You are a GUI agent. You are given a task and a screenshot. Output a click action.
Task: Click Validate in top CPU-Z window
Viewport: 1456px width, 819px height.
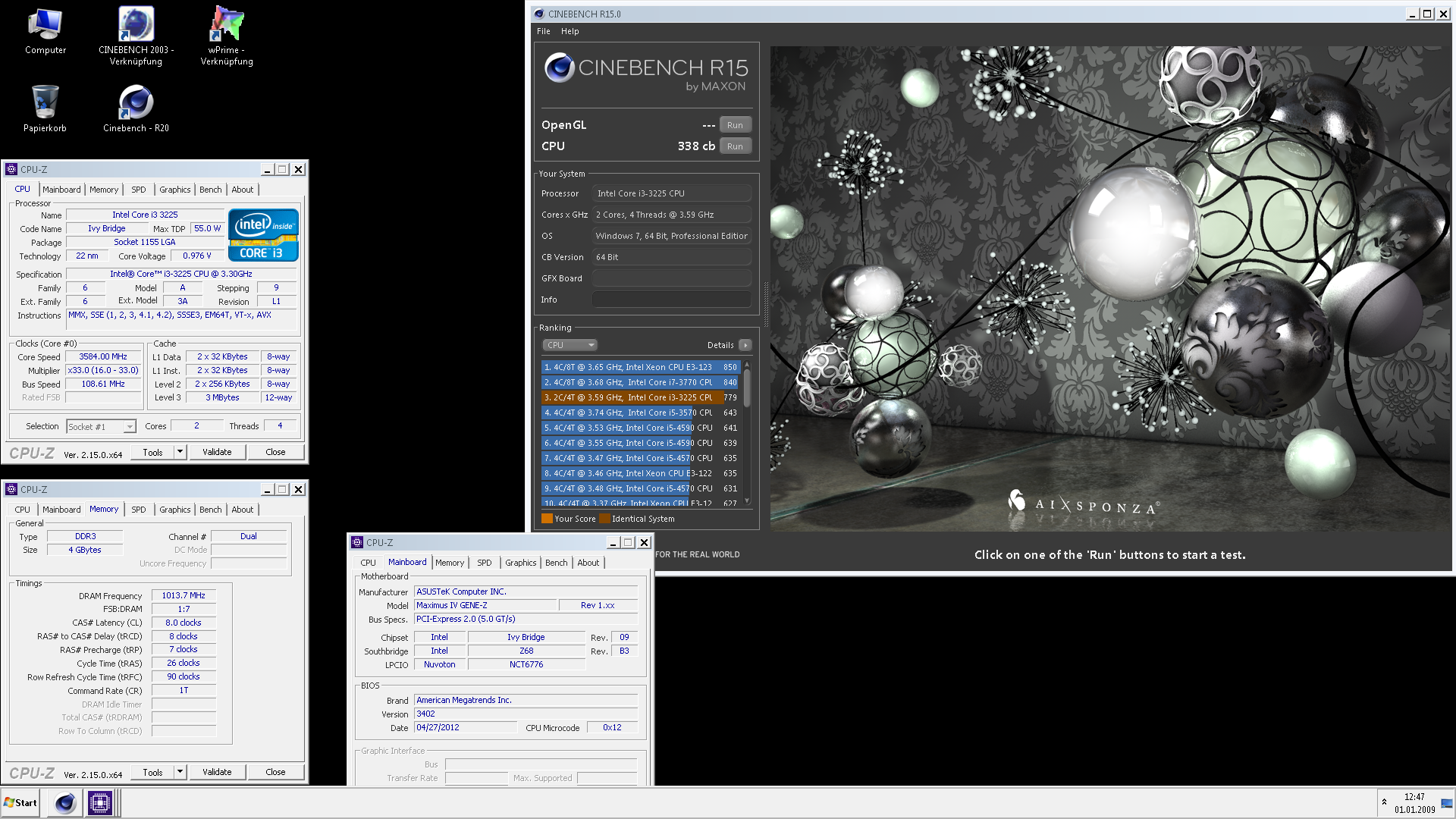217,452
